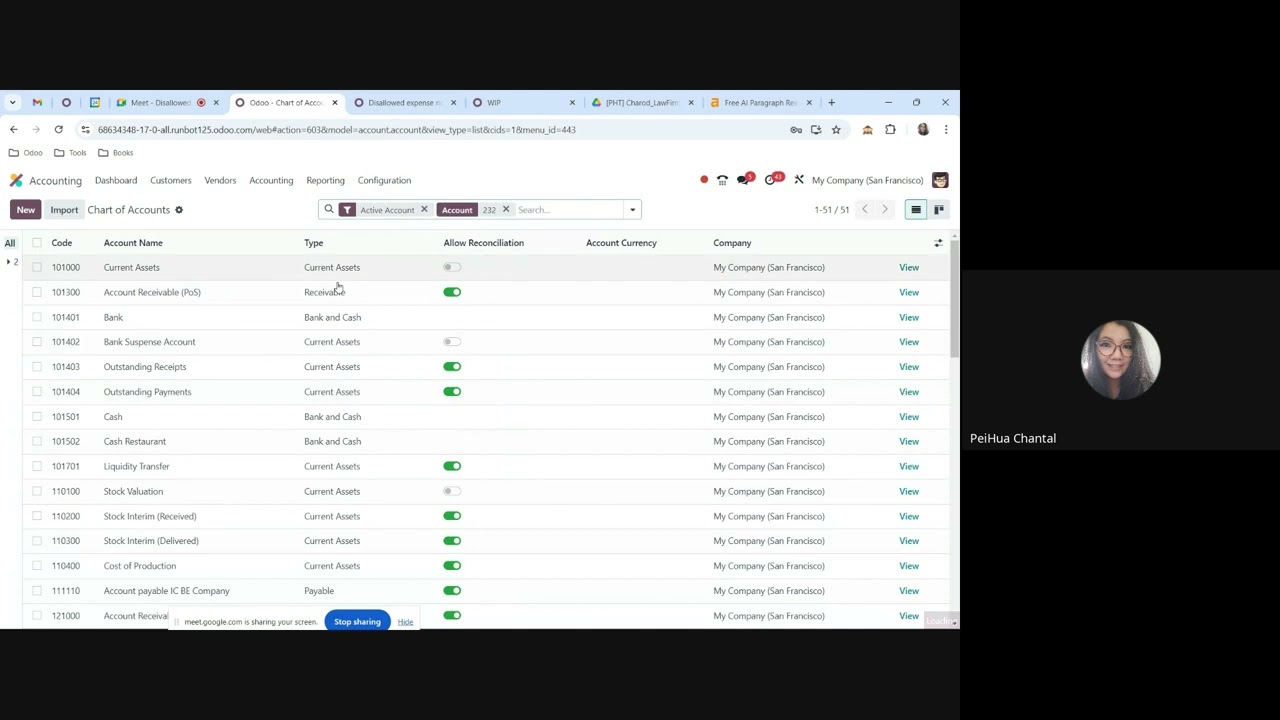This screenshot has height=720, width=1280.
Task: Click the red recording dot in the Odoo navbar
Action: (704, 180)
